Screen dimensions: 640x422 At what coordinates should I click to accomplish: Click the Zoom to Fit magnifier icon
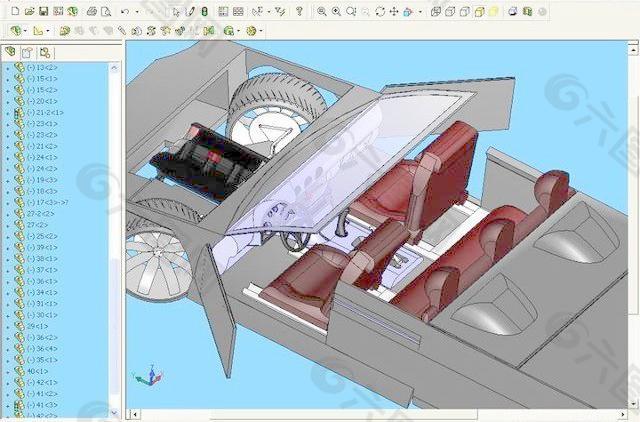point(322,11)
